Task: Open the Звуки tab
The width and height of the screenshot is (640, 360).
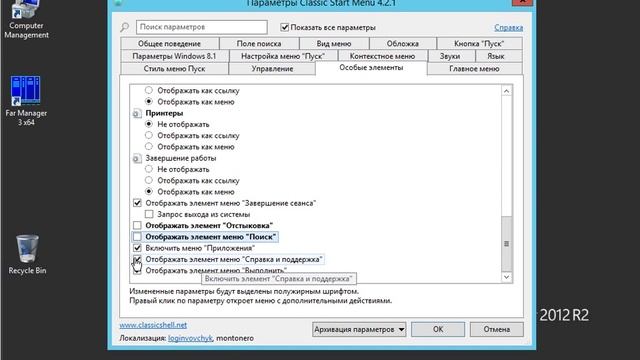Action: click(x=450, y=56)
